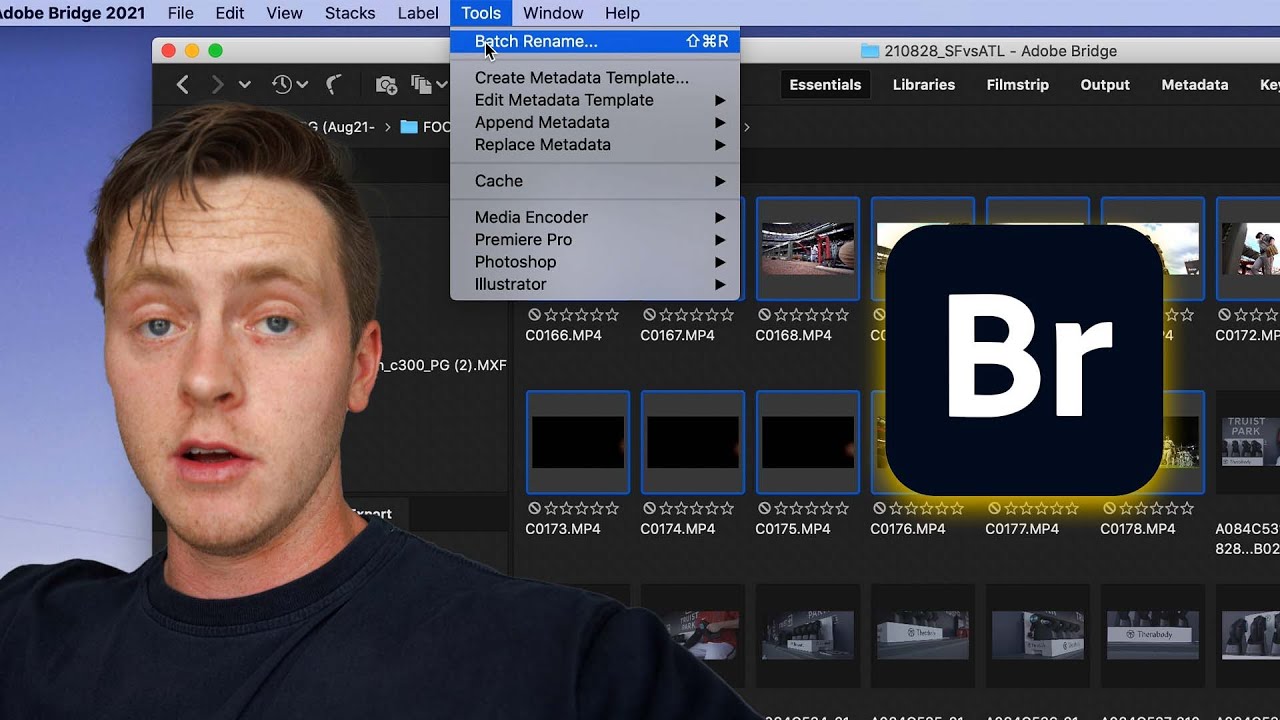This screenshot has width=1280, height=720.
Task: Expand the Cache submenu
Action: pos(719,181)
